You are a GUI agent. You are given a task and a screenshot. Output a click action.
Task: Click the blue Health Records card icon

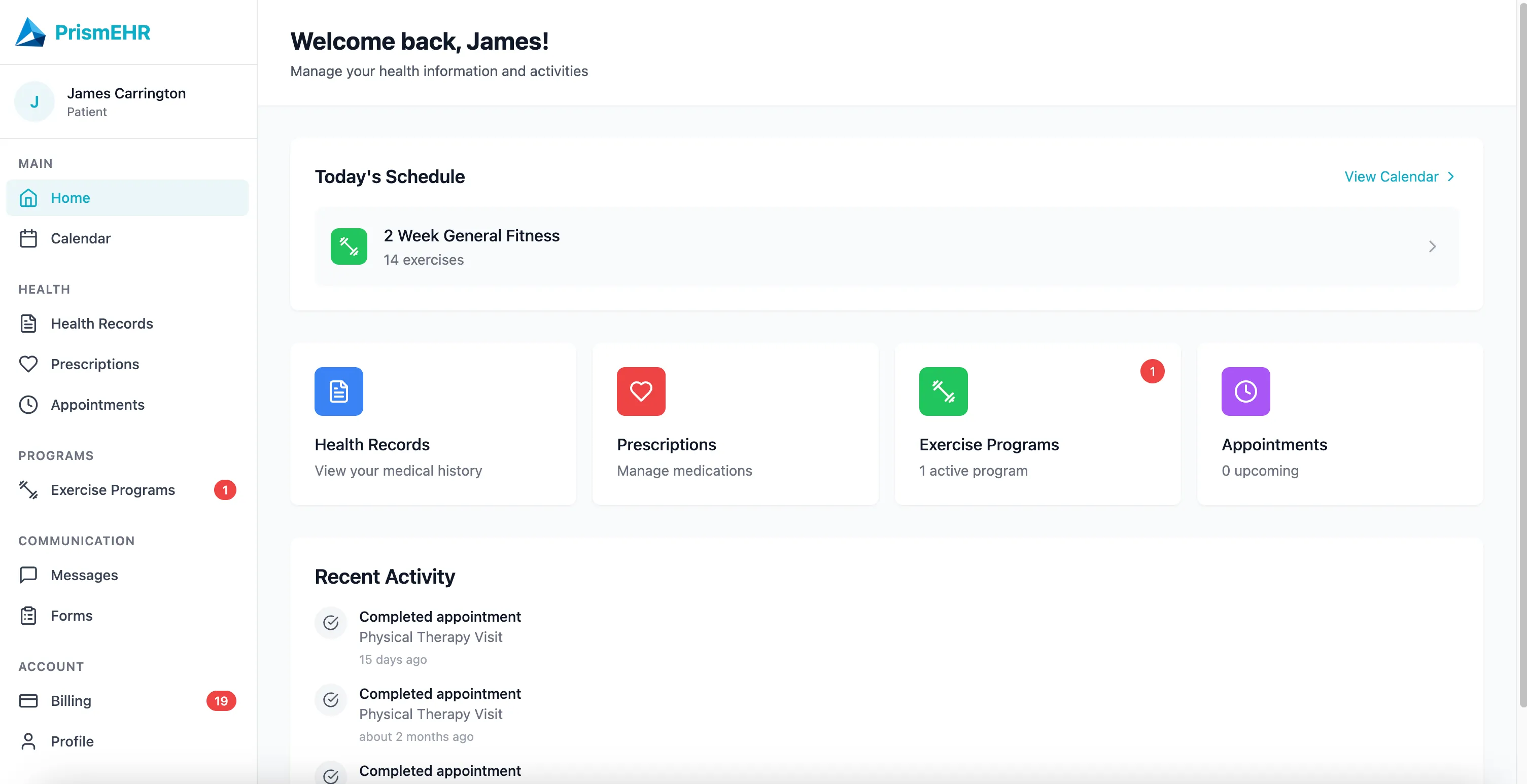pos(339,391)
